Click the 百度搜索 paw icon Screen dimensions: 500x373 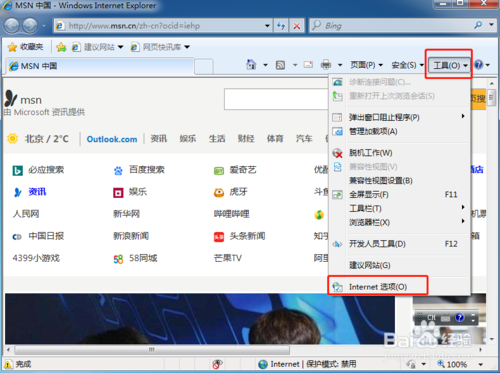coord(118,171)
